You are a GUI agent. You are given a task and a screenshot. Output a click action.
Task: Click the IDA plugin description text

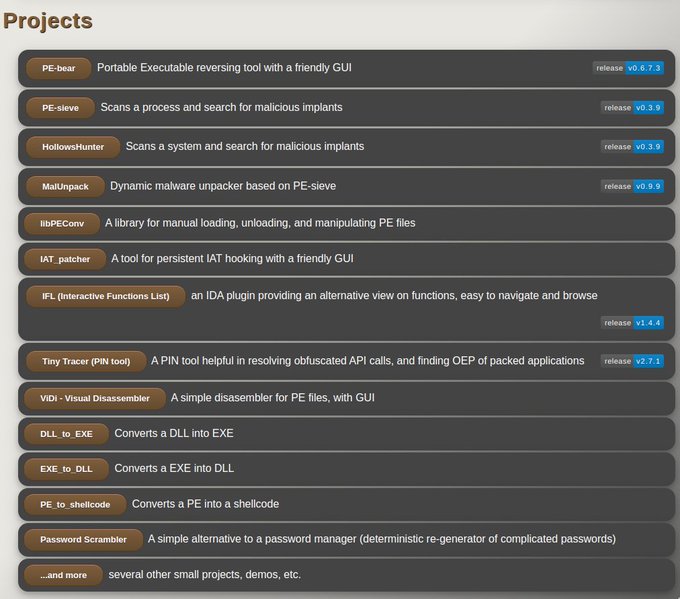point(394,295)
